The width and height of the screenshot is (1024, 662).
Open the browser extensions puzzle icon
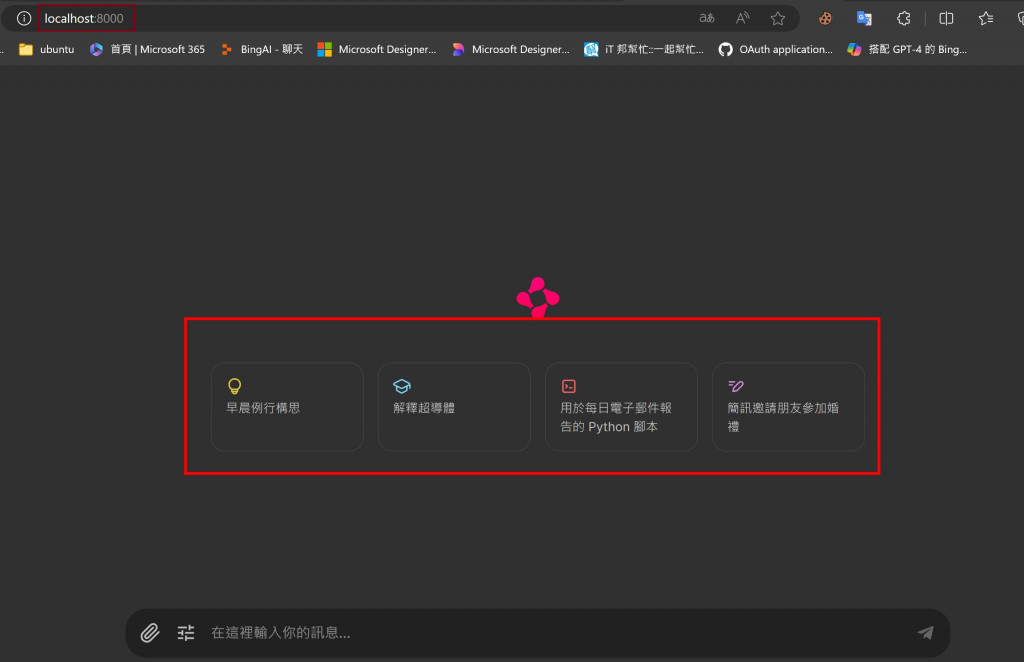pos(904,18)
